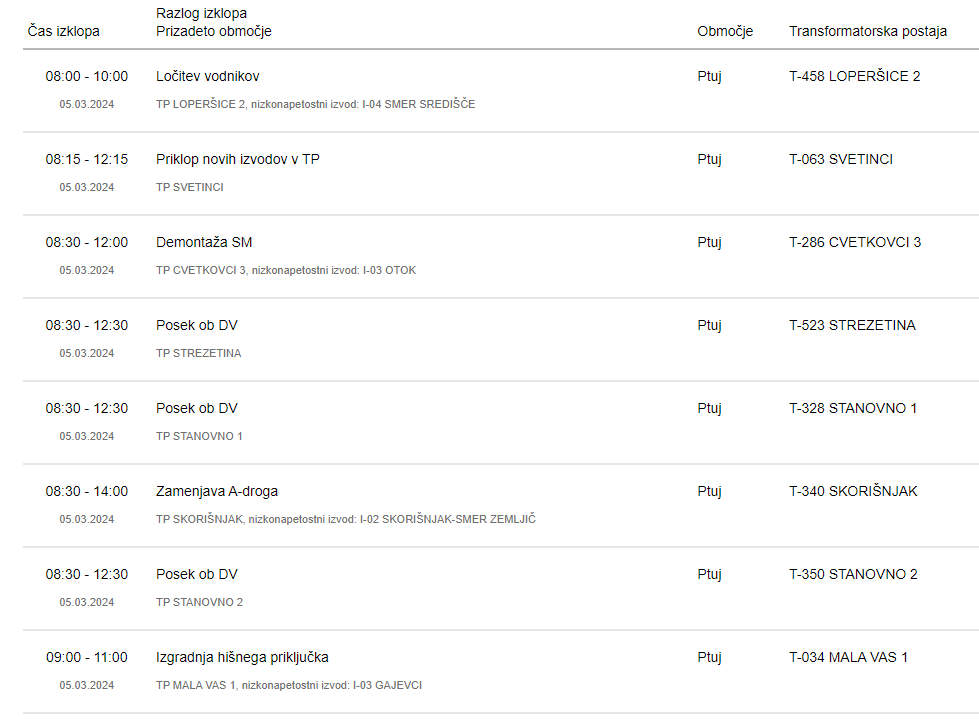Select the Čas izklopa column header
This screenshot has height=719, width=979.
click(63, 31)
